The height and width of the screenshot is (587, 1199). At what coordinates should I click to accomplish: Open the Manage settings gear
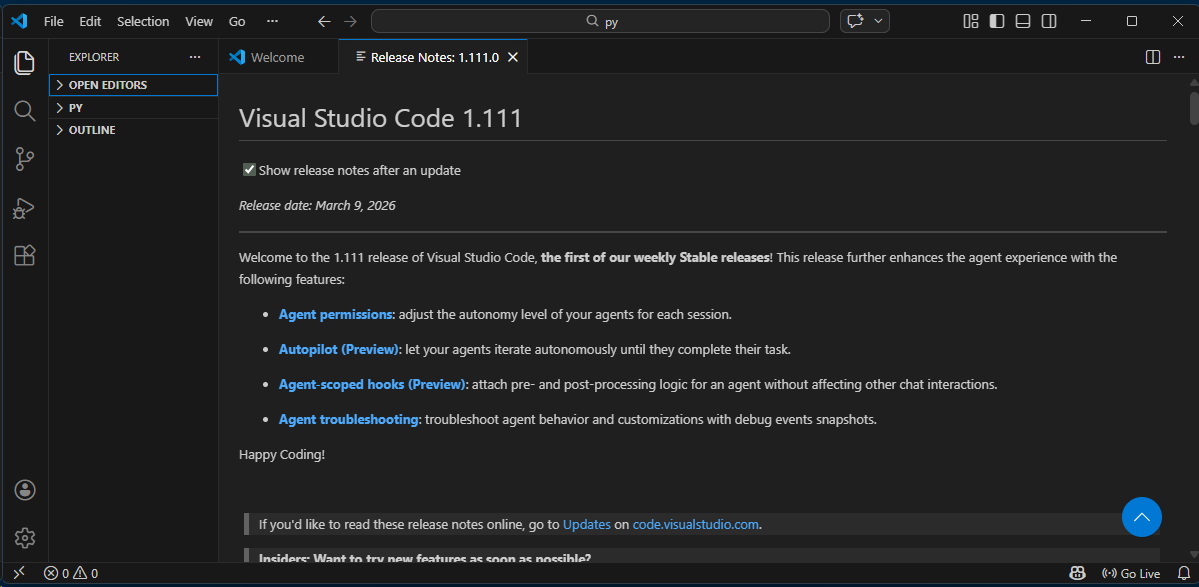tap(25, 538)
